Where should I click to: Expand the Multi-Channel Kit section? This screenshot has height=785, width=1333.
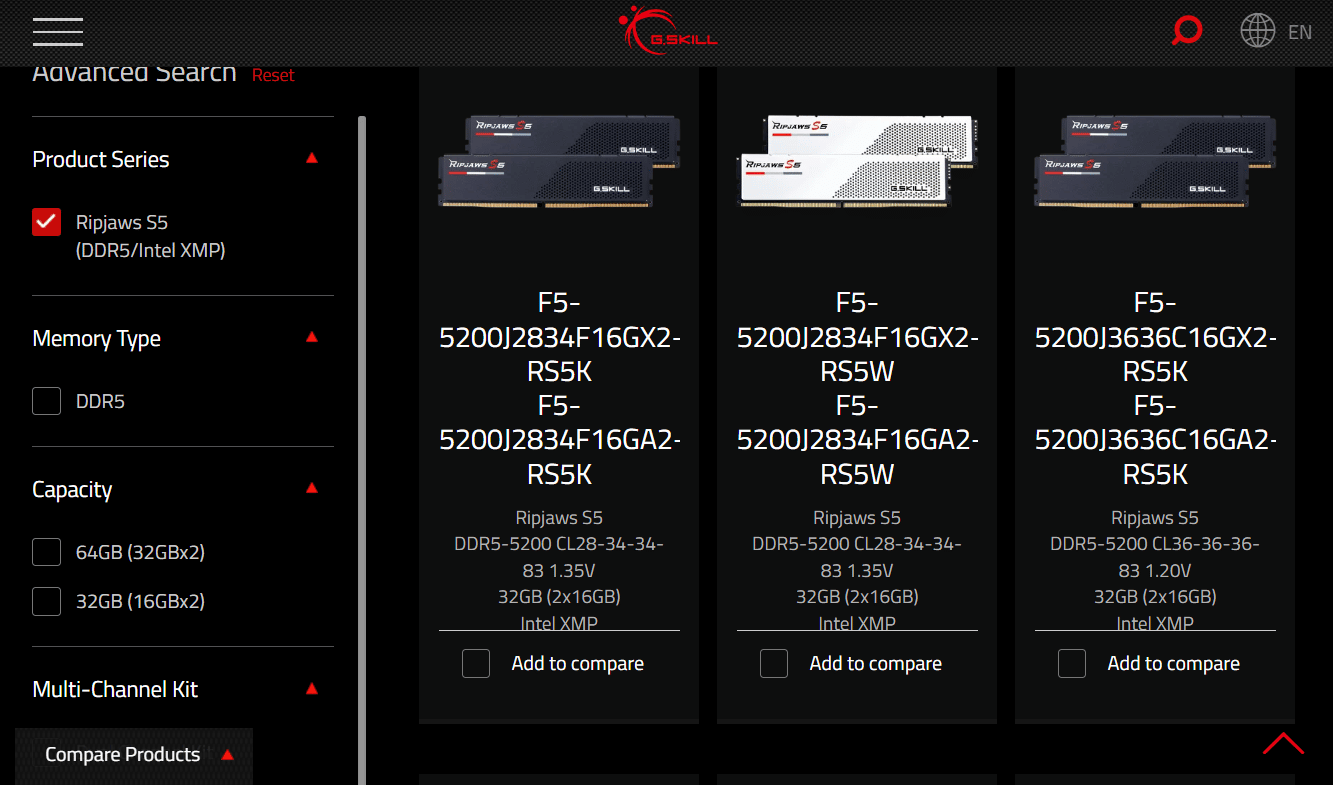[312, 688]
